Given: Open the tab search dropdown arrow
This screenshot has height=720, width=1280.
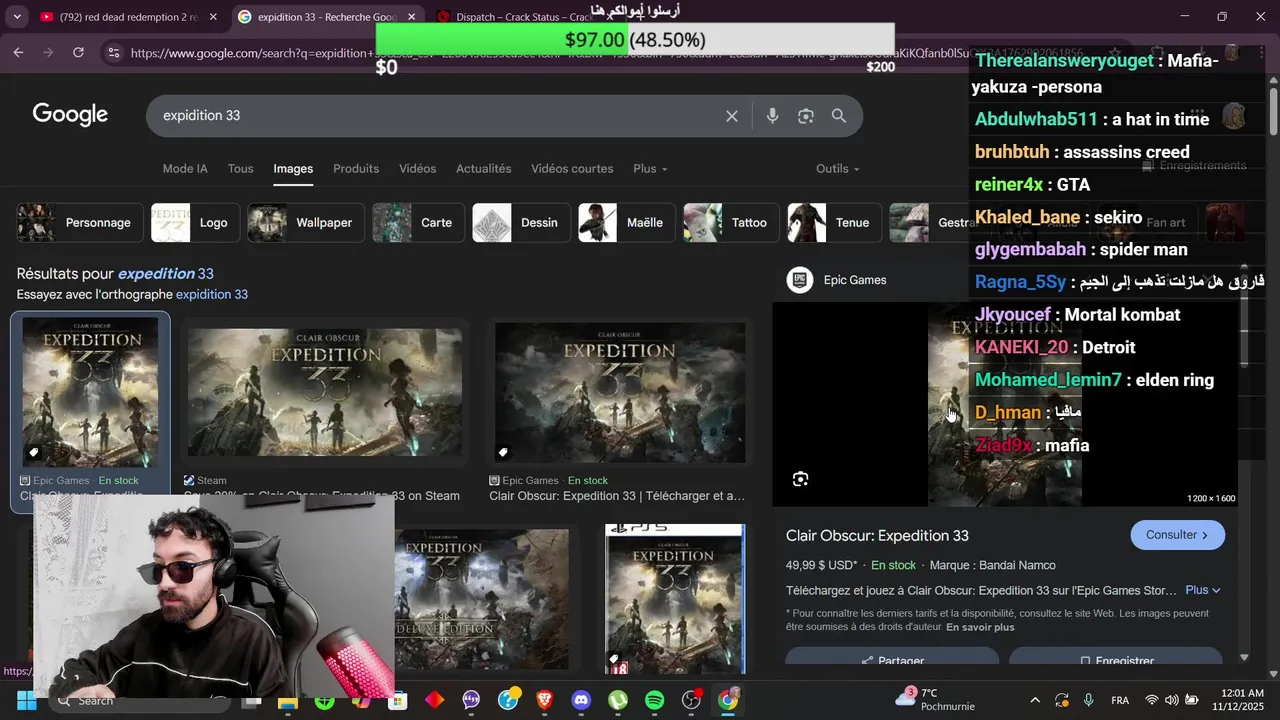Looking at the screenshot, I should 16,17.
